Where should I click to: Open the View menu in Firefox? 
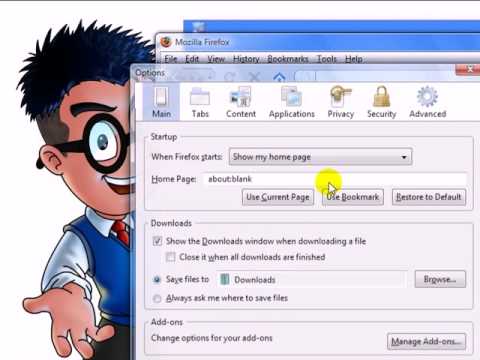click(x=216, y=59)
